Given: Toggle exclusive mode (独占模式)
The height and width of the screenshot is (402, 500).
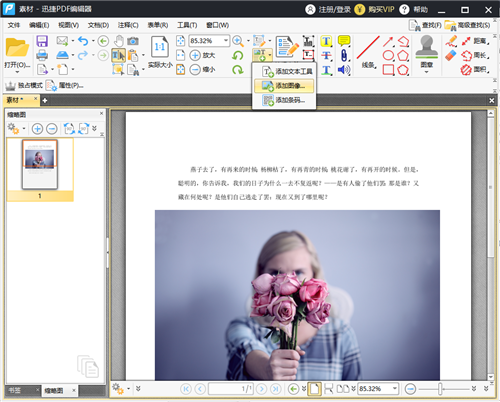Looking at the screenshot, I should click(24, 85).
